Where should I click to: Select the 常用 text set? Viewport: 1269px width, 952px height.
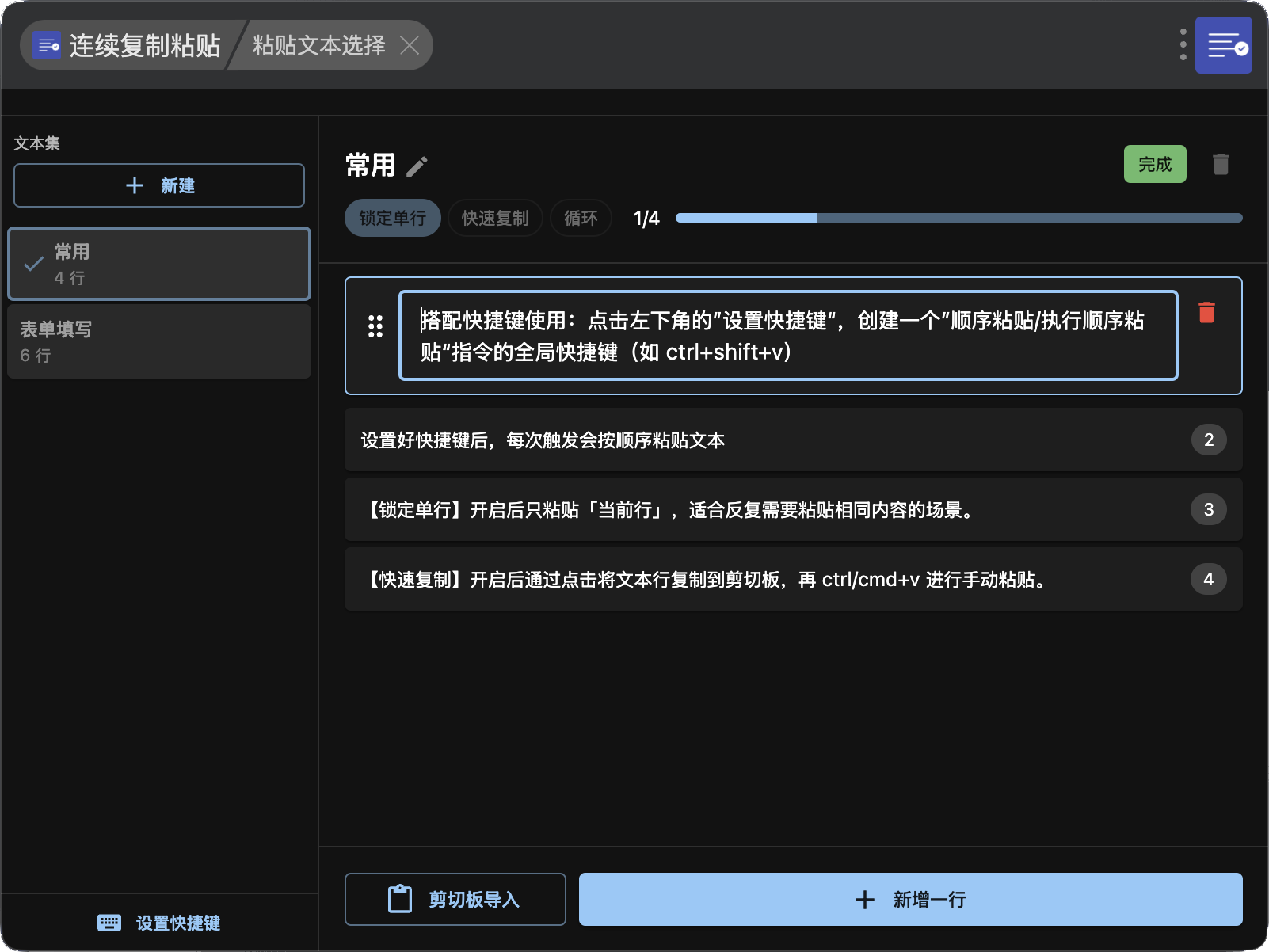pos(159,265)
